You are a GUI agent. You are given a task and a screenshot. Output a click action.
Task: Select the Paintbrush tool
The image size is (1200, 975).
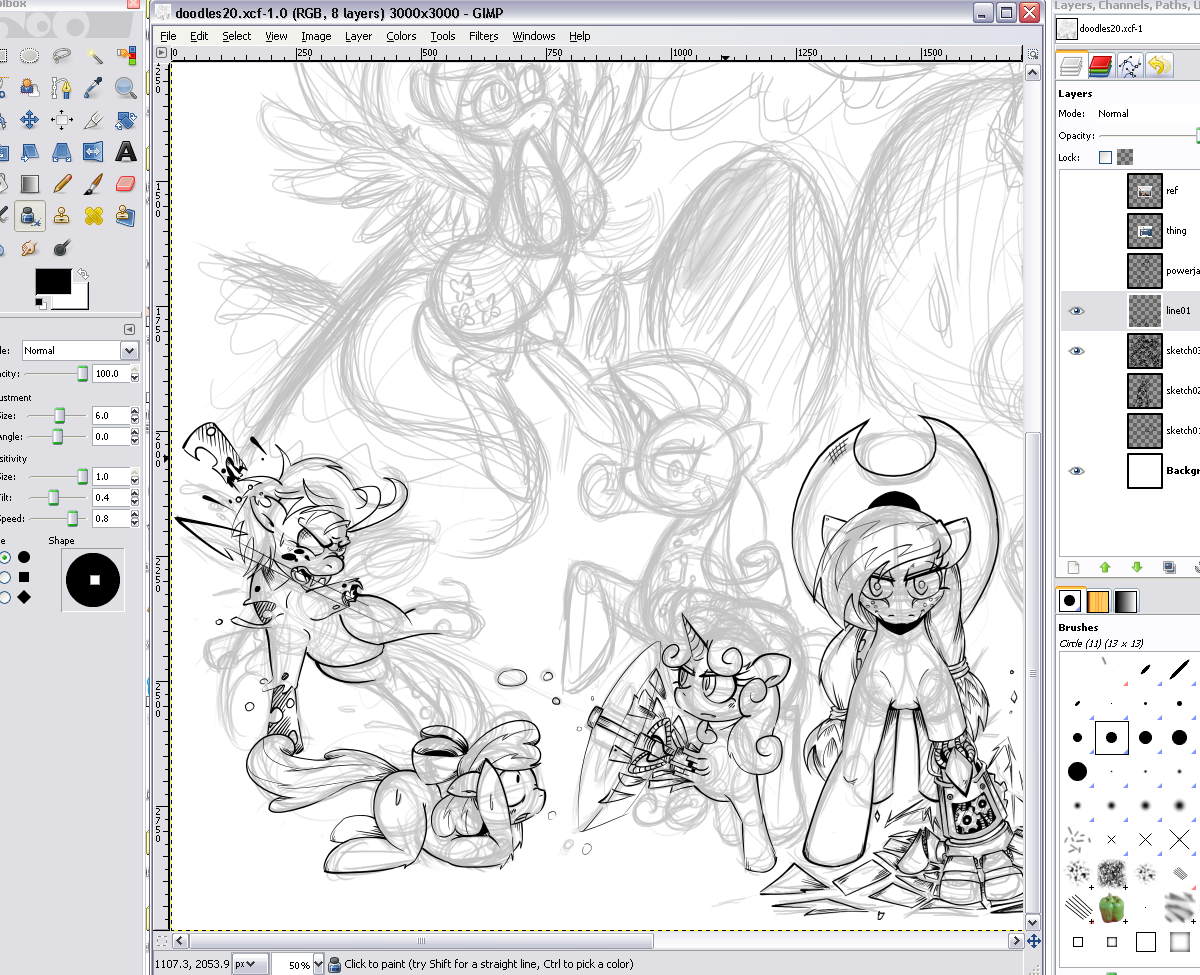(94, 184)
